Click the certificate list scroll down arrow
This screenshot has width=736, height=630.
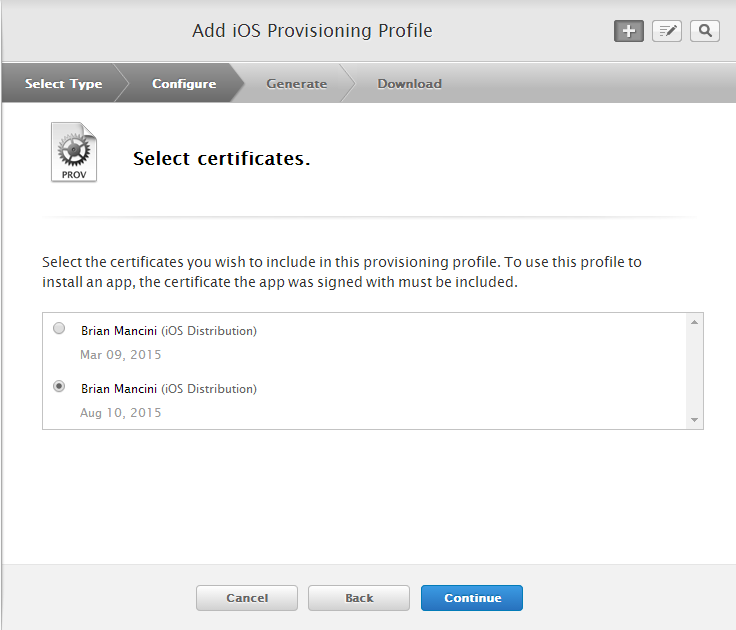coord(694,420)
